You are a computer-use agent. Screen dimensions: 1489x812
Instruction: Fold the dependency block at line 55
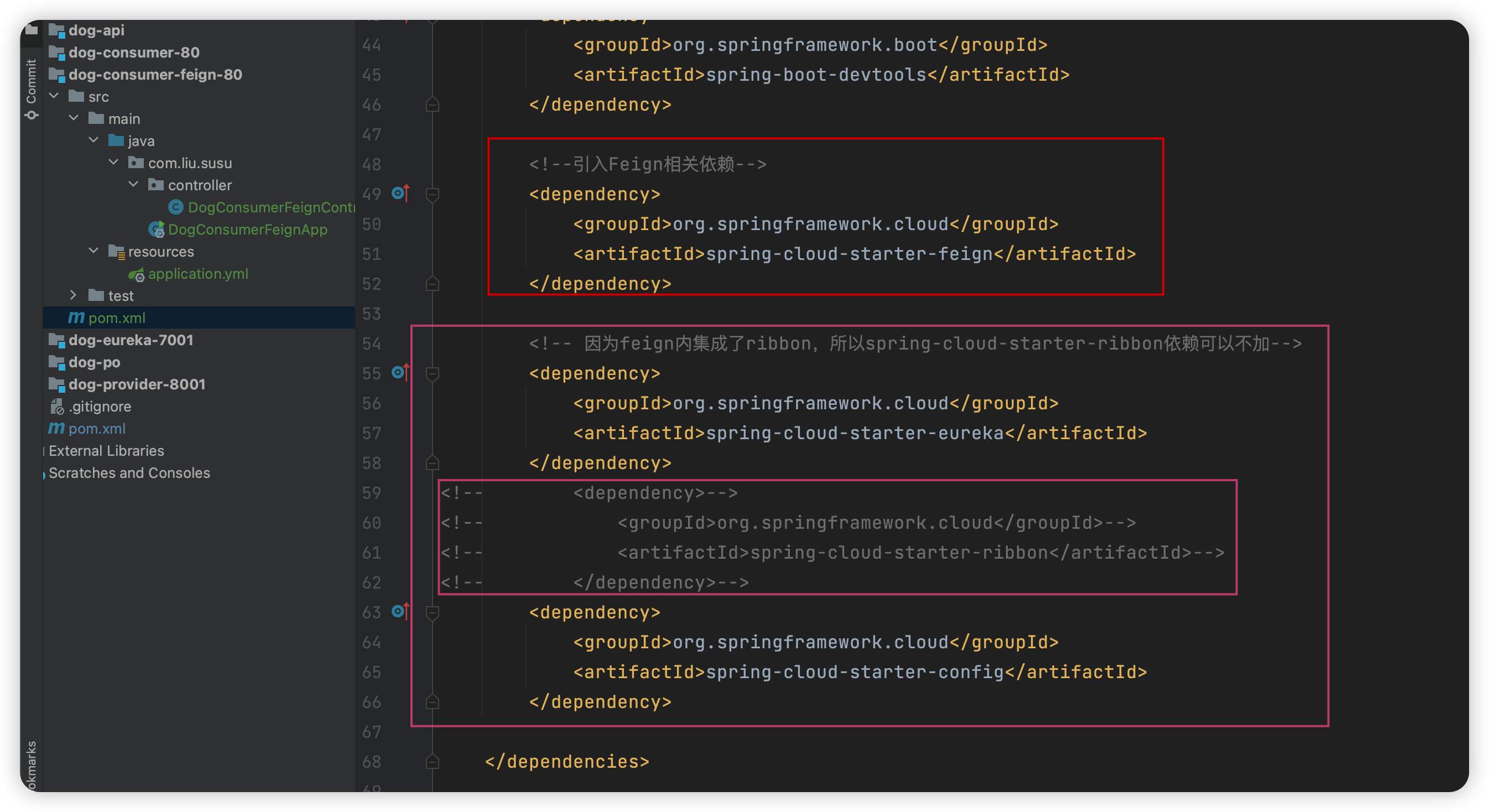coord(432,374)
